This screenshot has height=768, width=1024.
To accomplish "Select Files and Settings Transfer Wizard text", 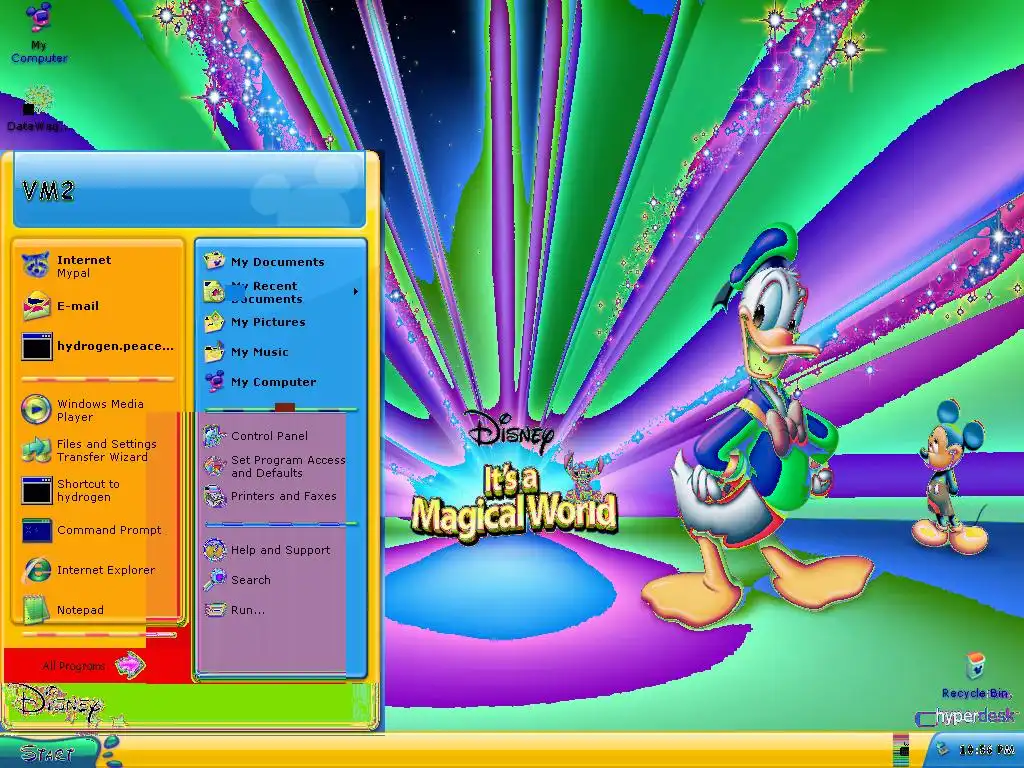I will [x=106, y=450].
